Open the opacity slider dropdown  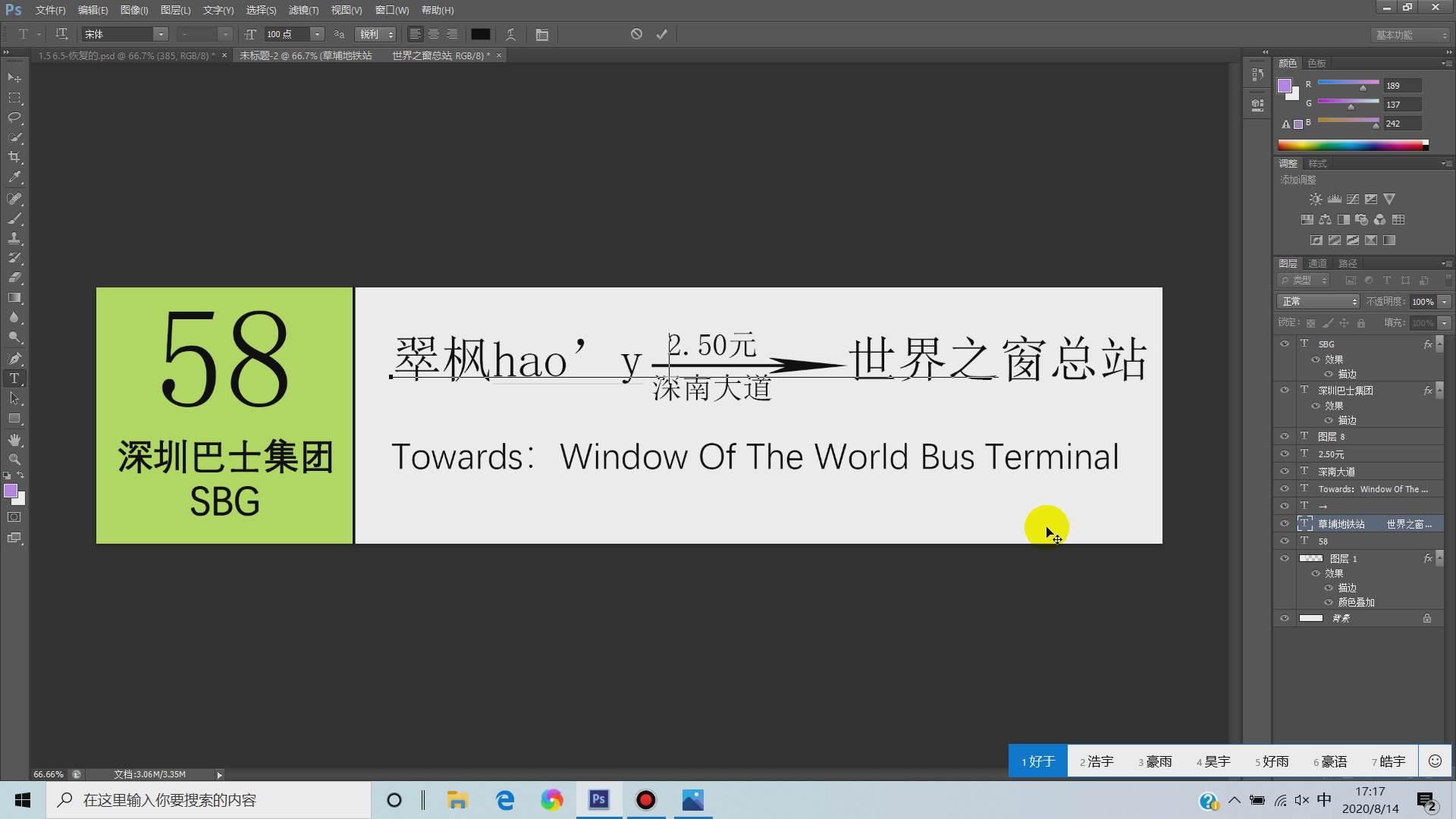(x=1445, y=302)
